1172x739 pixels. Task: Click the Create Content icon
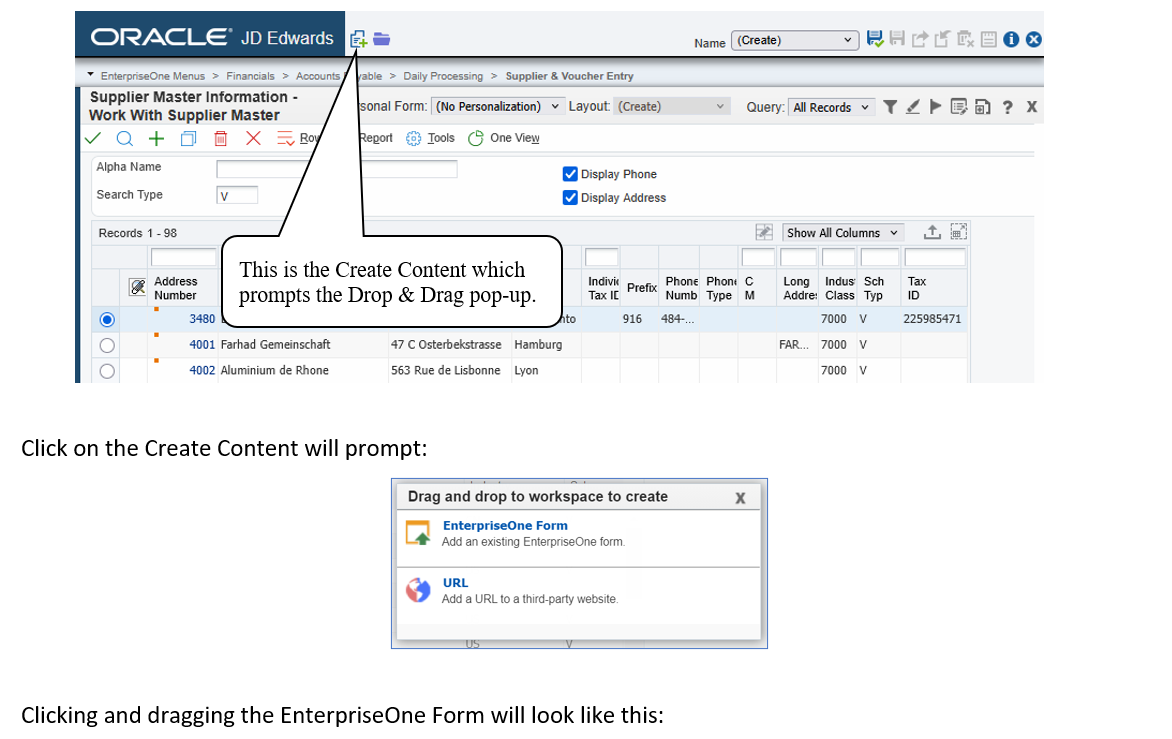click(x=358, y=39)
